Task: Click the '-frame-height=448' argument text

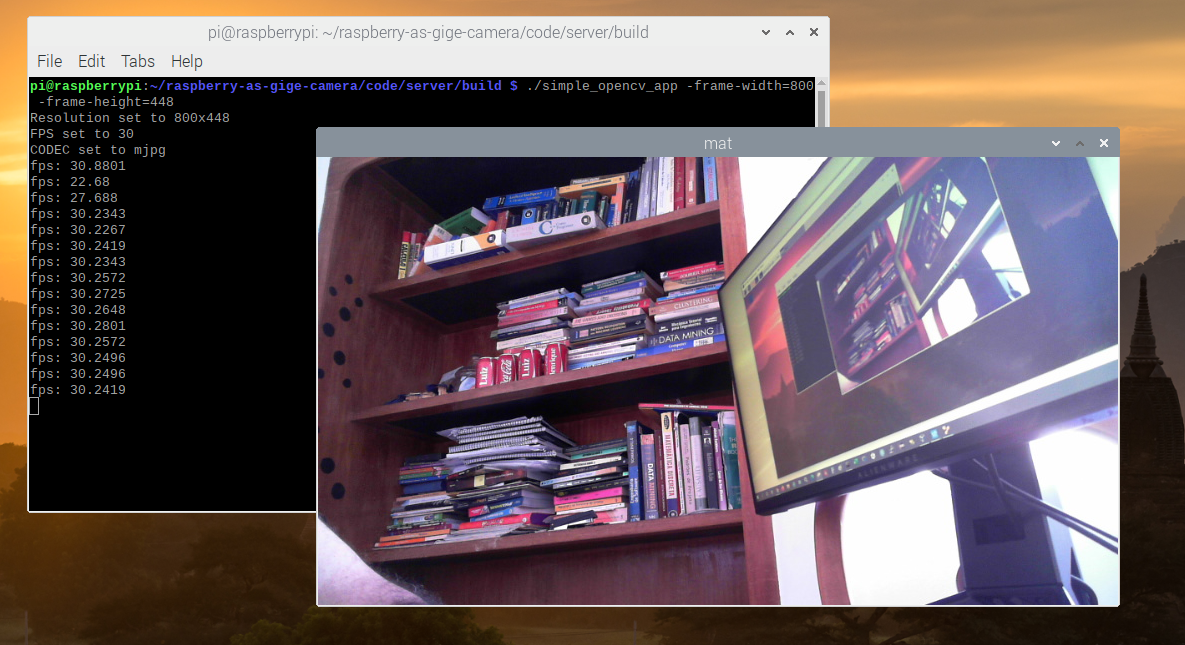Action: tap(106, 102)
